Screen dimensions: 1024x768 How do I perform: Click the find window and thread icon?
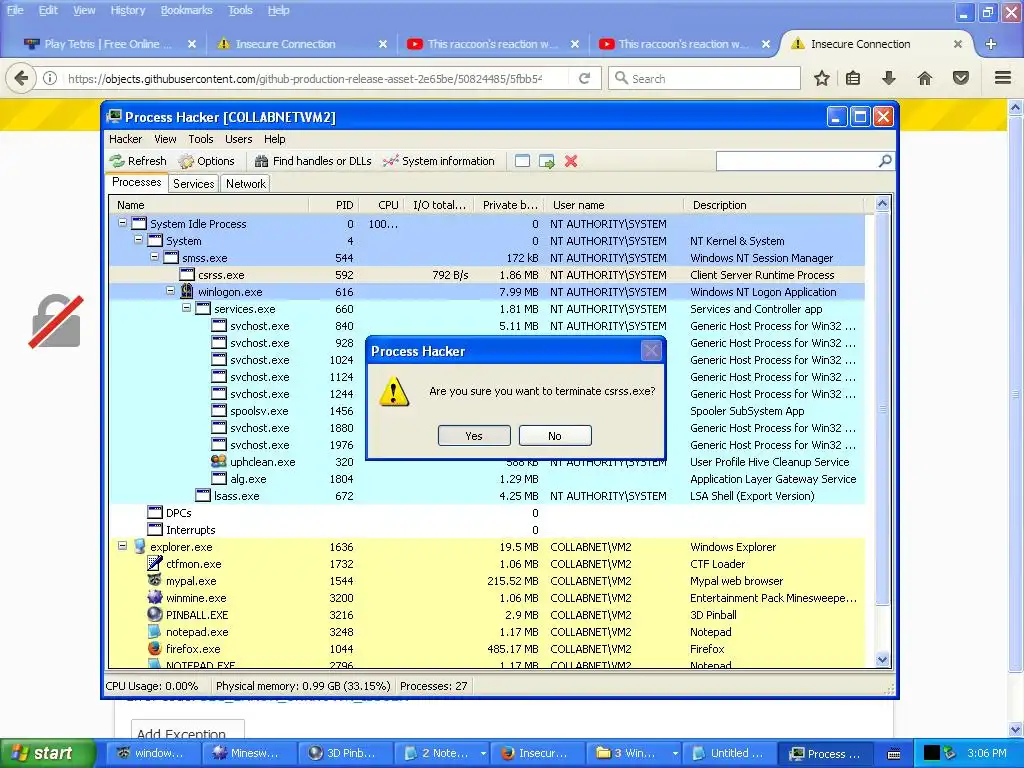(547, 161)
